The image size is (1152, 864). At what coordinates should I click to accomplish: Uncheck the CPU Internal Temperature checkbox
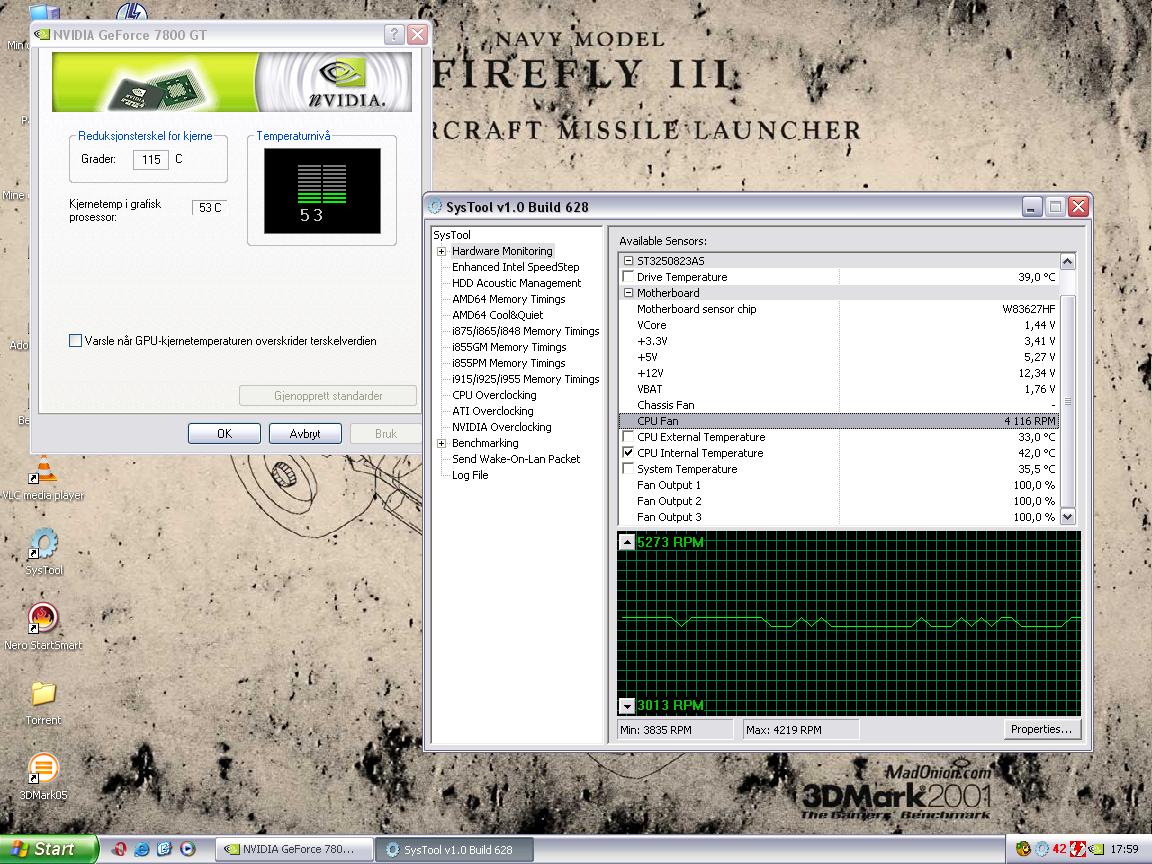628,453
